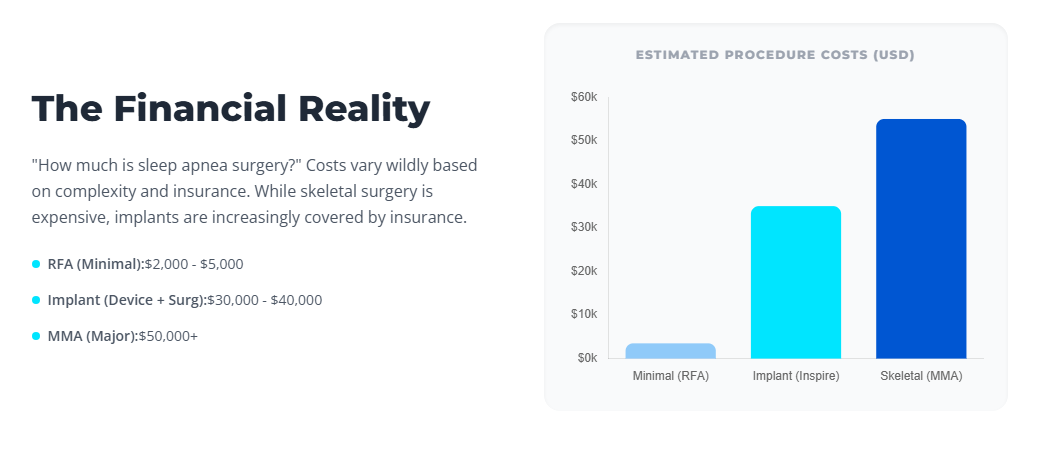Click the $0k y-axis label
Image resolution: width=1048 pixels, height=449 pixels.
(x=587, y=357)
